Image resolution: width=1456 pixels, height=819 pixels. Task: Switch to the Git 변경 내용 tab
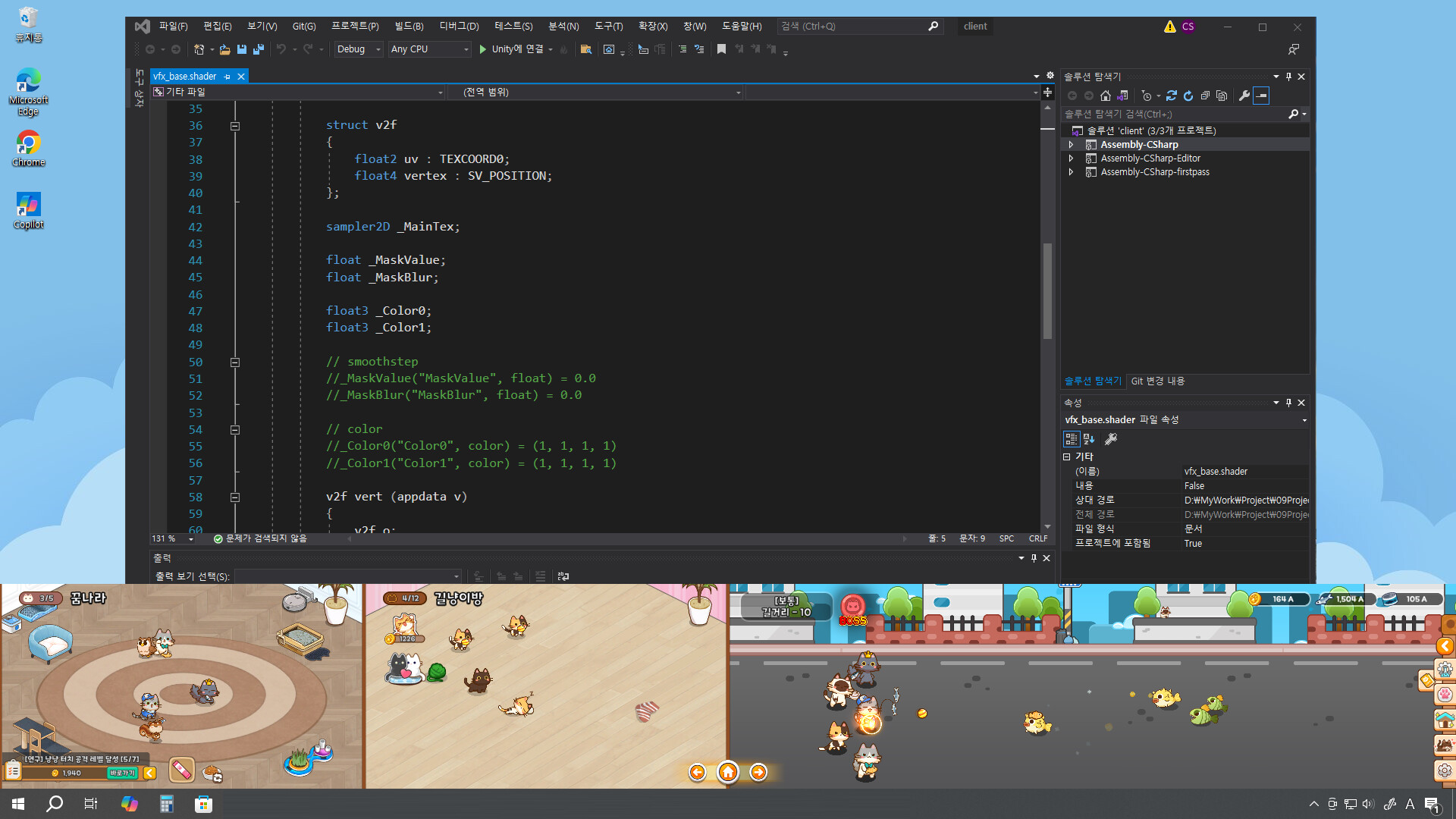[x=1157, y=381]
